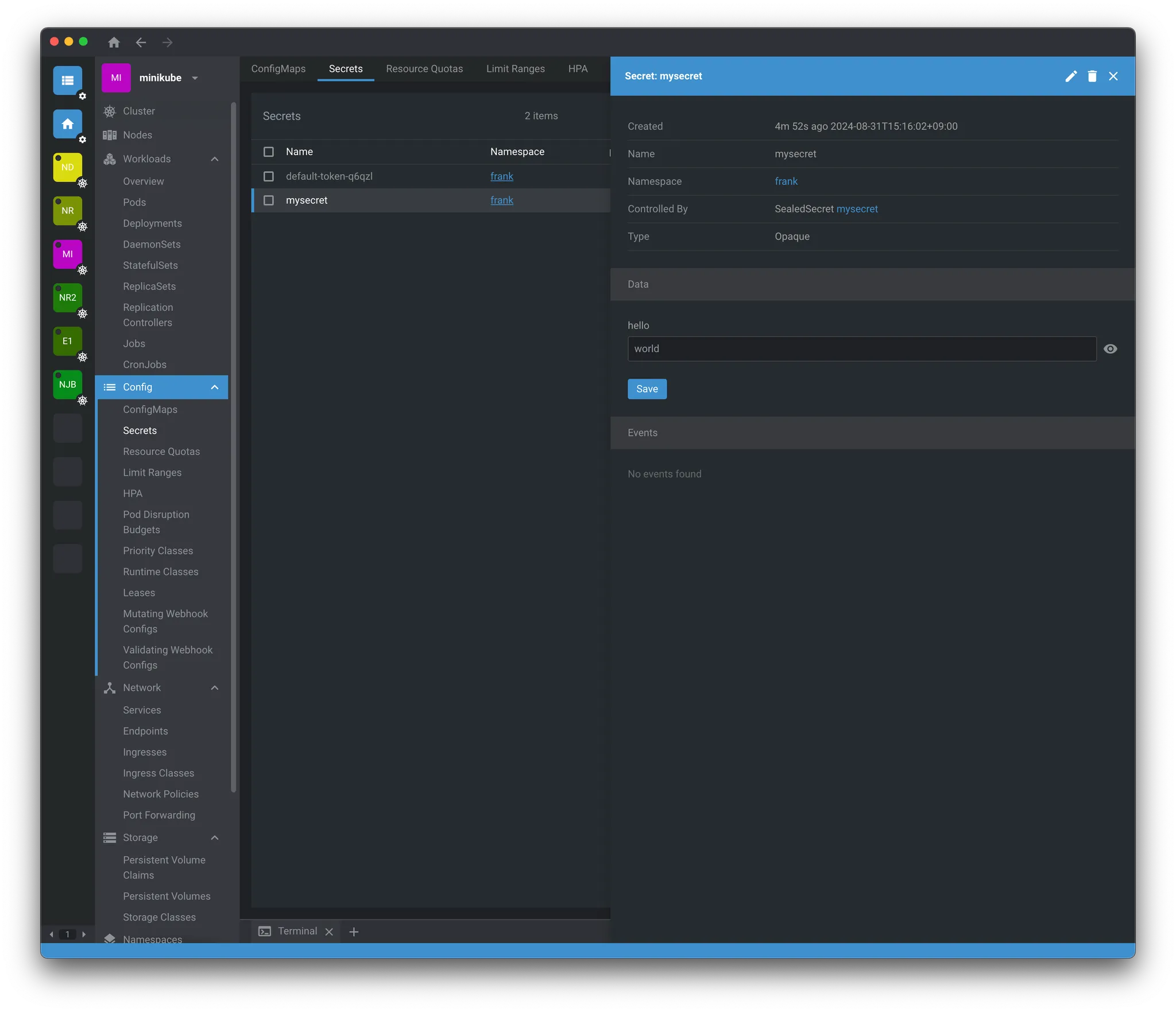Viewport: 1176px width, 1012px height.
Task: Go back with the left arrow icon
Action: pyautogui.click(x=141, y=43)
